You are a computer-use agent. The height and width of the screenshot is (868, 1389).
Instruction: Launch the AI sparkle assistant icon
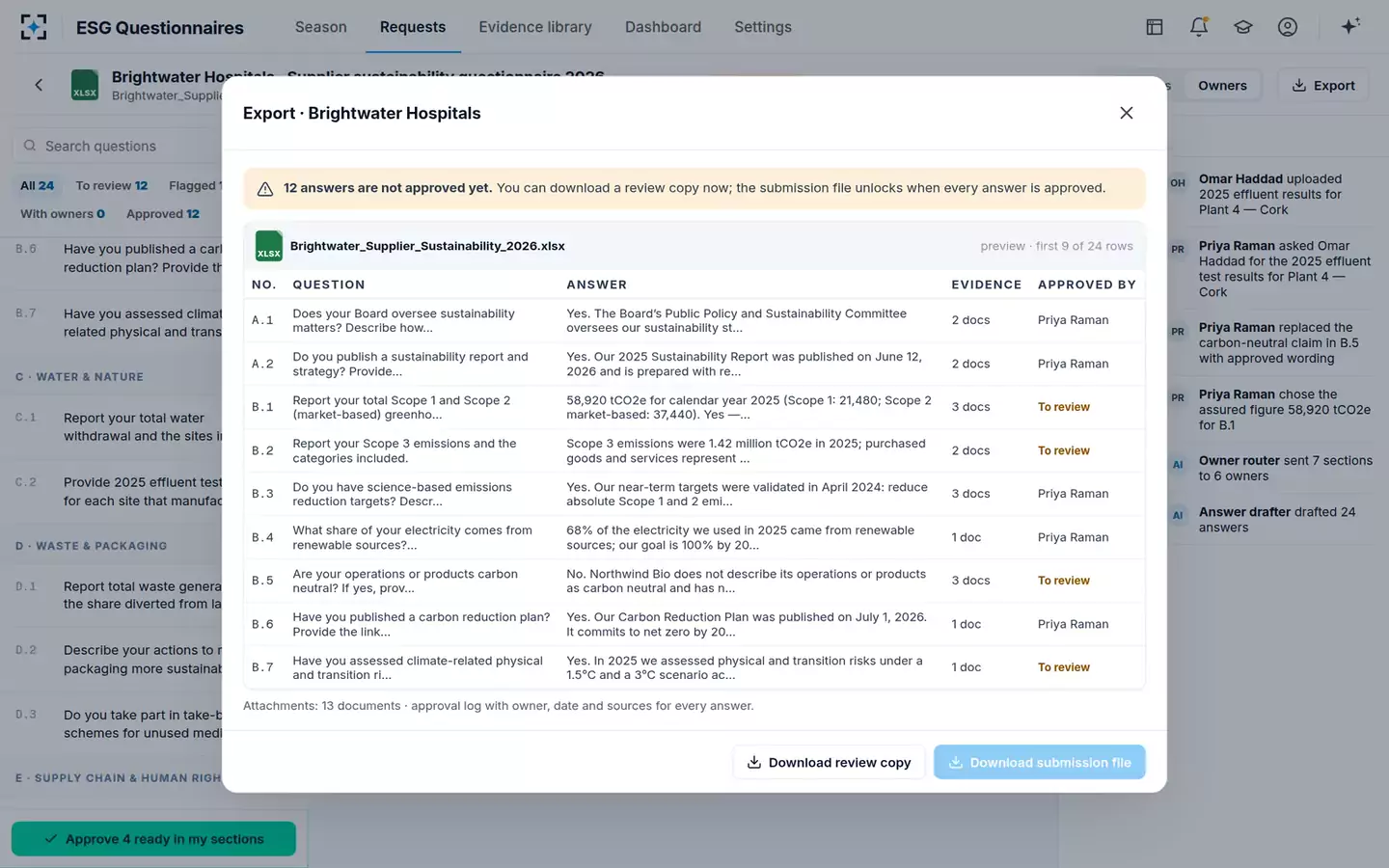[1350, 26]
